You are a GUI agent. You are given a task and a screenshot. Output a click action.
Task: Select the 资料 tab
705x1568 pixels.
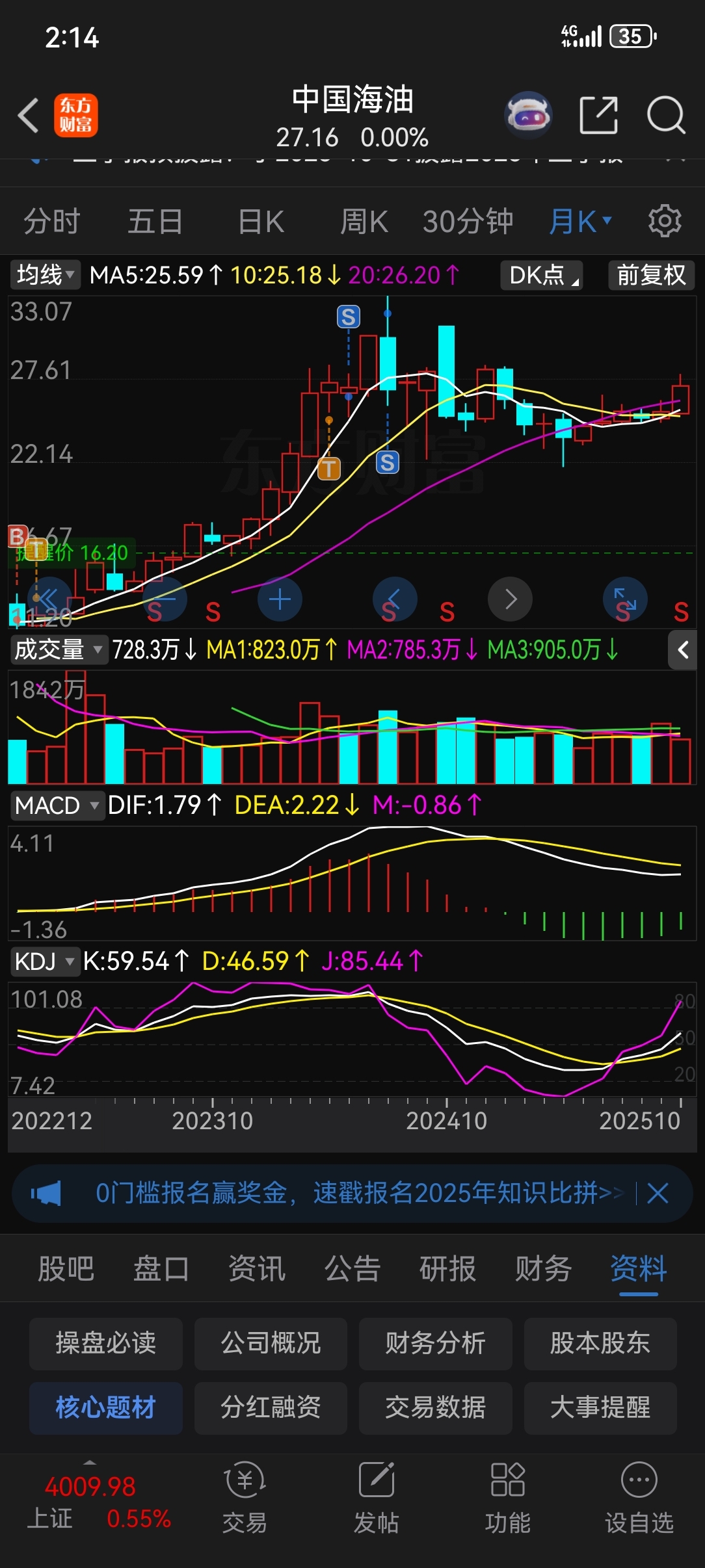[638, 1268]
